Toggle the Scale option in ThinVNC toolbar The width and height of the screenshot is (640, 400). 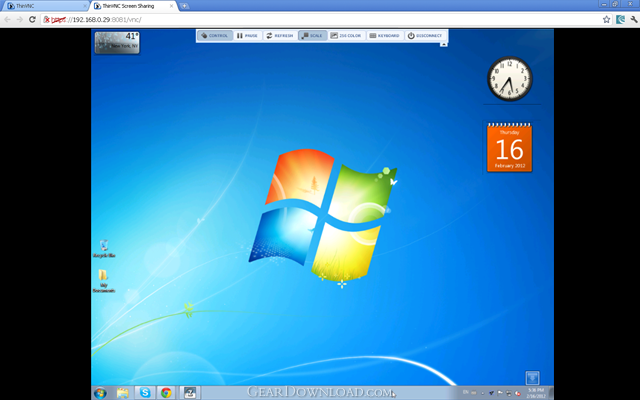click(312, 36)
